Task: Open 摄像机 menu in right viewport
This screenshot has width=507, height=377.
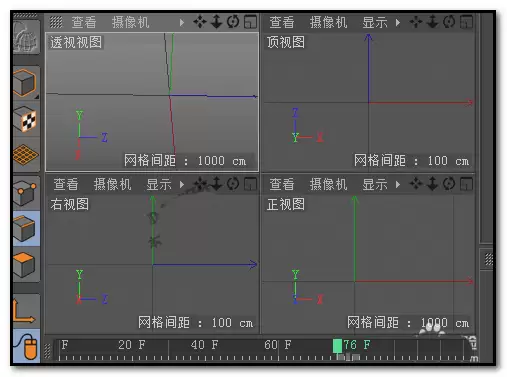Action: pyautogui.click(x=112, y=184)
